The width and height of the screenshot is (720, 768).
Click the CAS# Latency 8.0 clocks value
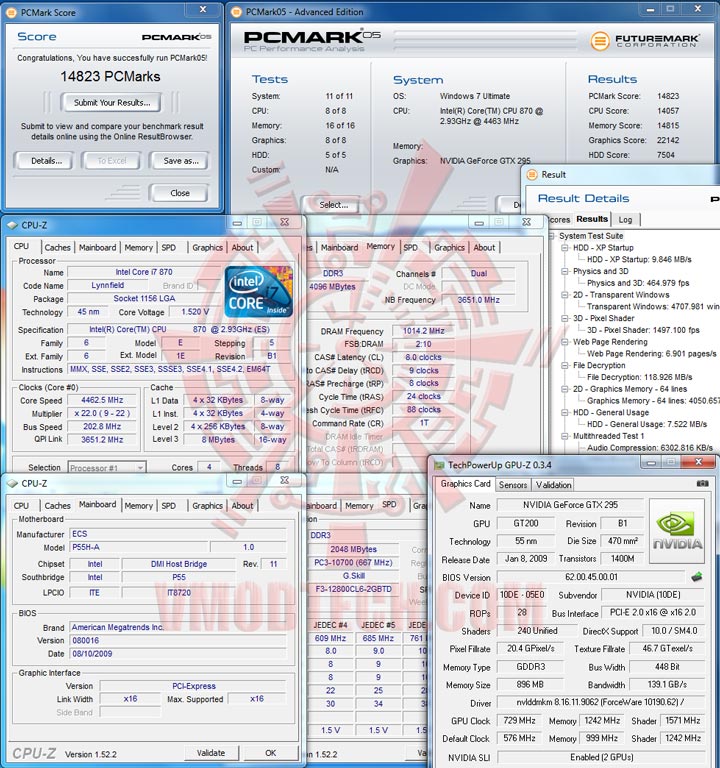point(423,358)
